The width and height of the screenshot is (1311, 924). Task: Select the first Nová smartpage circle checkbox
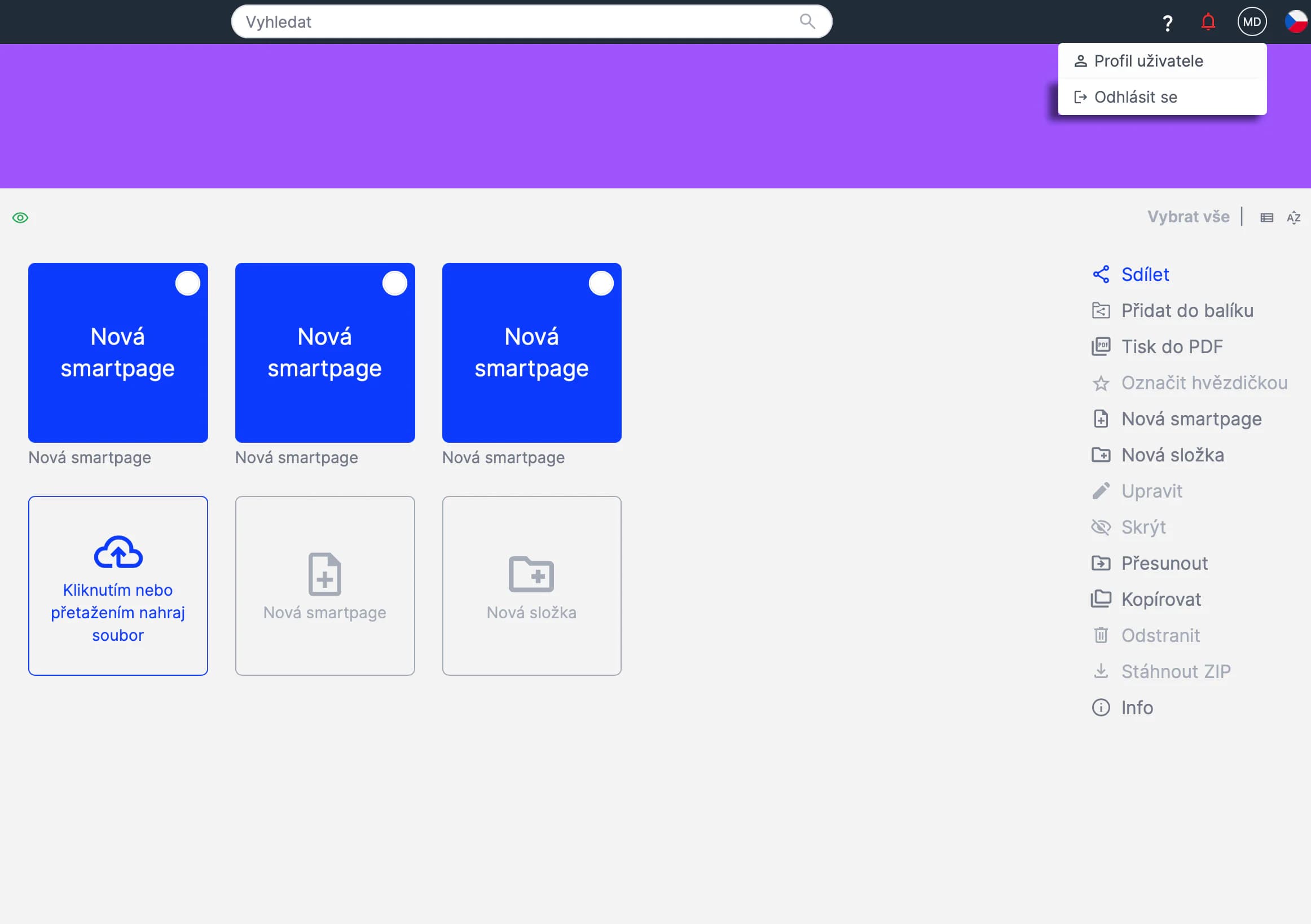pos(187,283)
